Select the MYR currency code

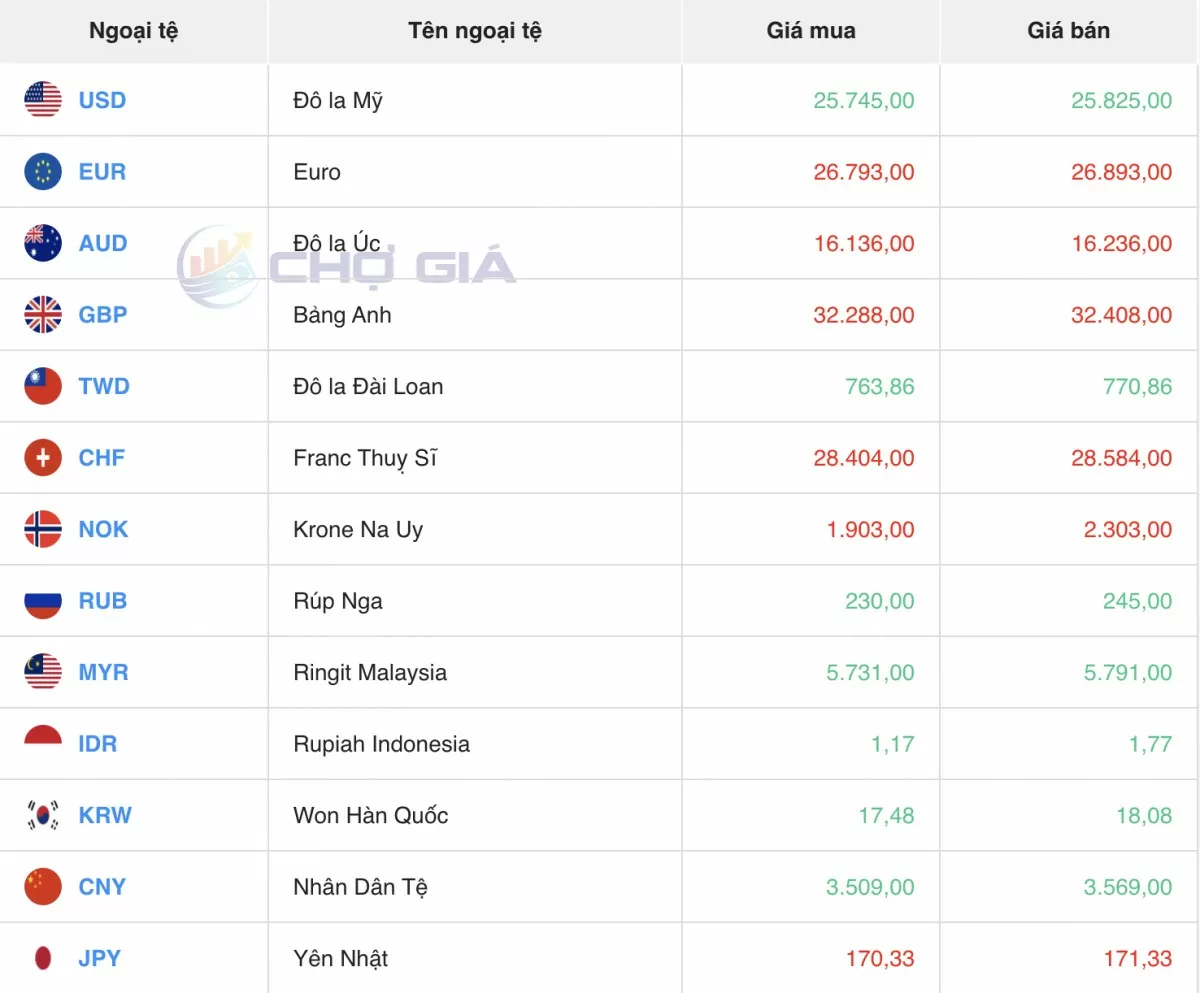103,672
